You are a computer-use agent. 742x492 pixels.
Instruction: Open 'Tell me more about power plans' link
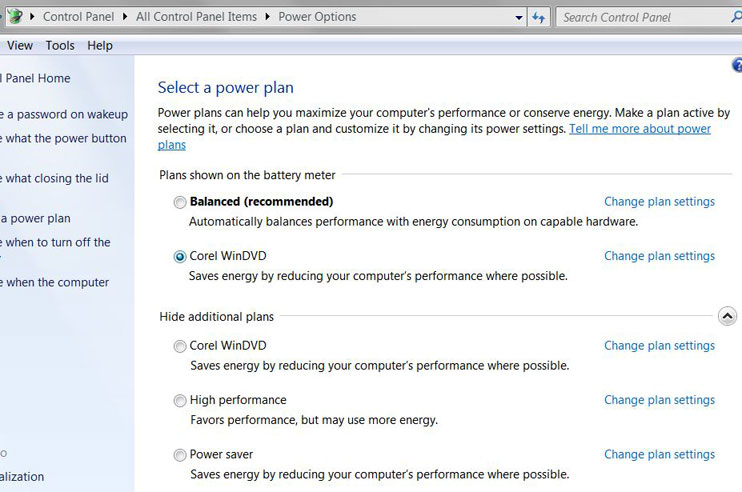pos(639,129)
